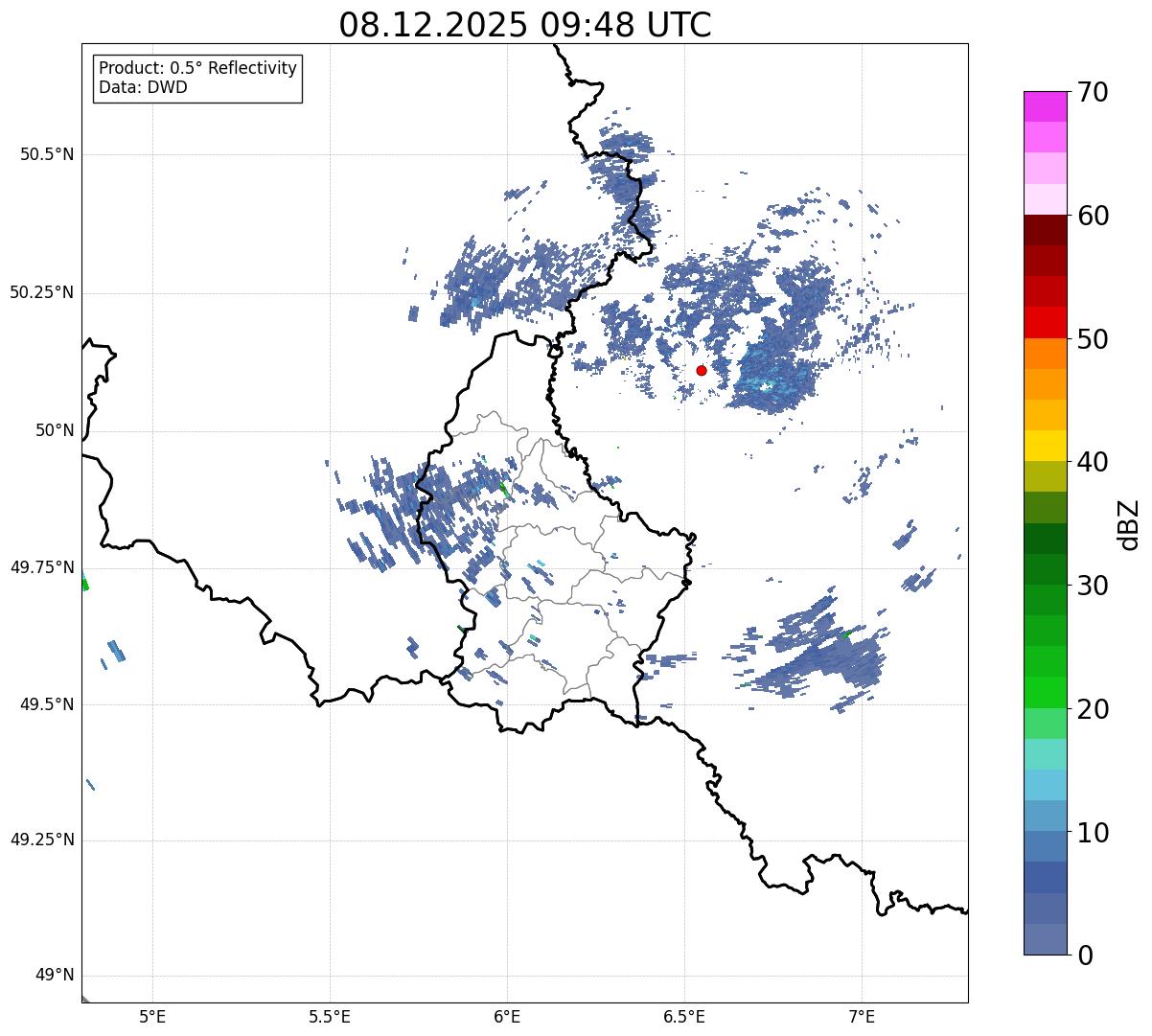The height and width of the screenshot is (1036, 1152).
Task: Click the 6.5°E longitude label
Action: tap(684, 1017)
